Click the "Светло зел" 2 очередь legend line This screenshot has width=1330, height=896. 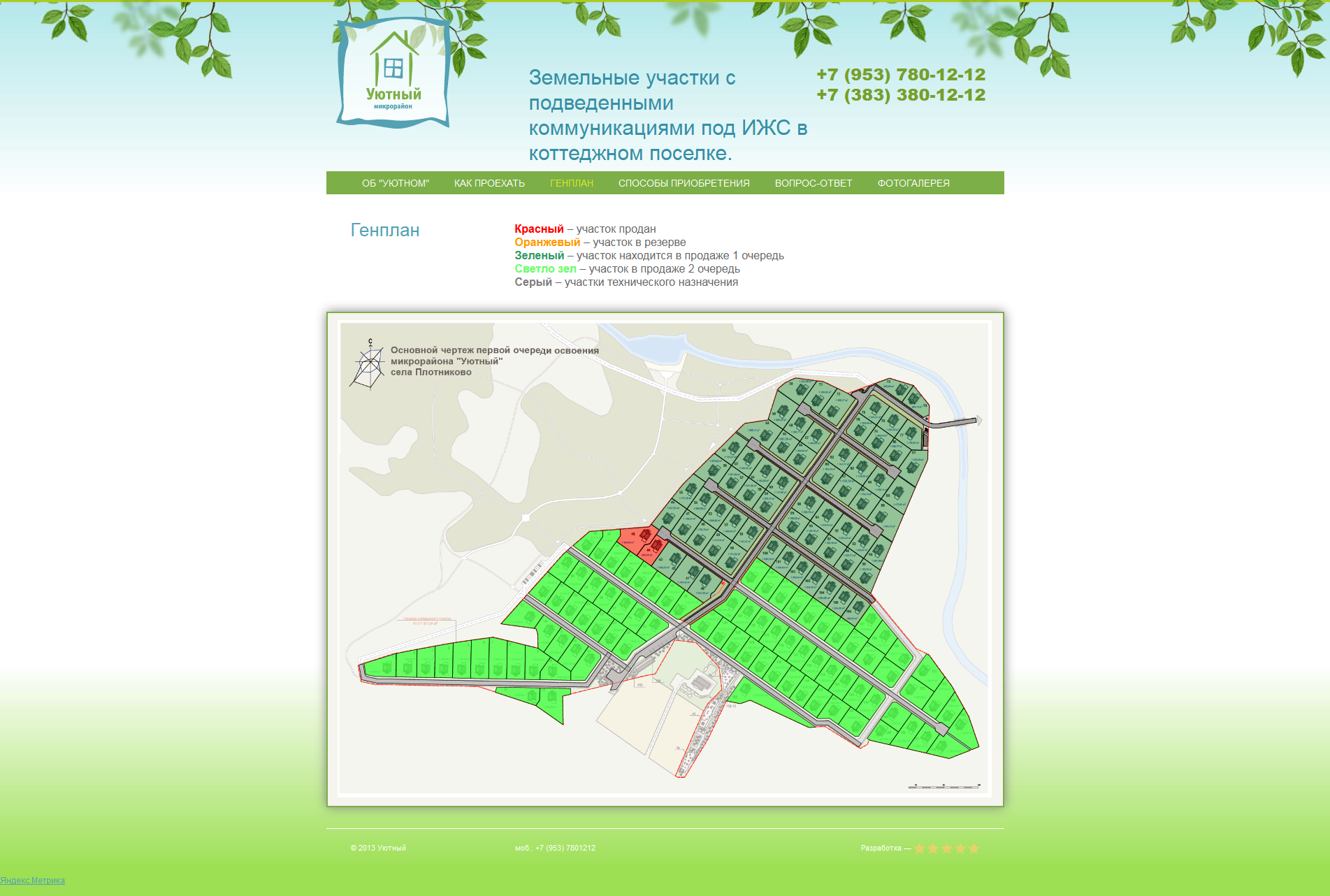coord(627,268)
